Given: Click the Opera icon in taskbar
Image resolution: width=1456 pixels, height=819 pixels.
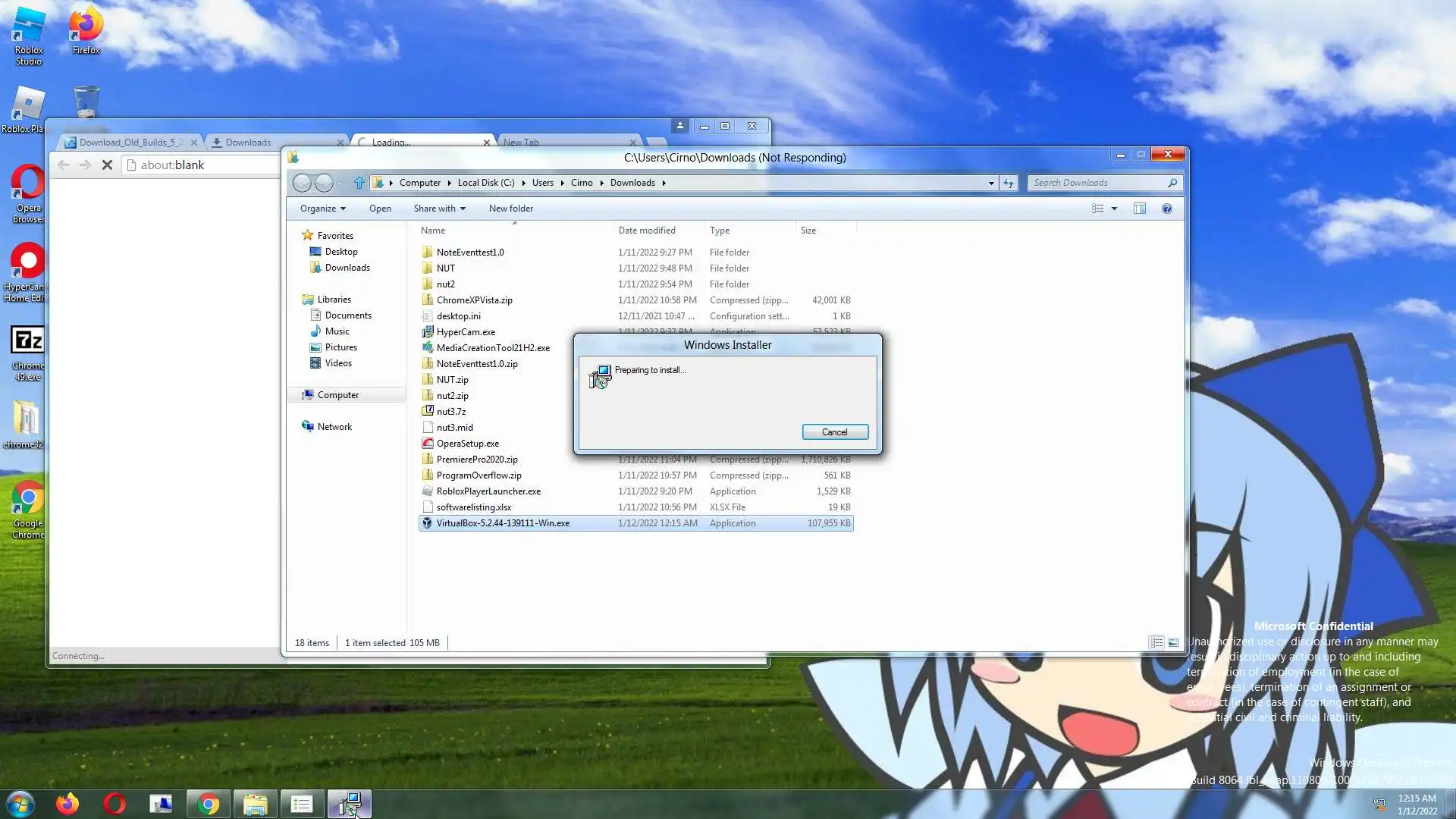Looking at the screenshot, I should [115, 804].
